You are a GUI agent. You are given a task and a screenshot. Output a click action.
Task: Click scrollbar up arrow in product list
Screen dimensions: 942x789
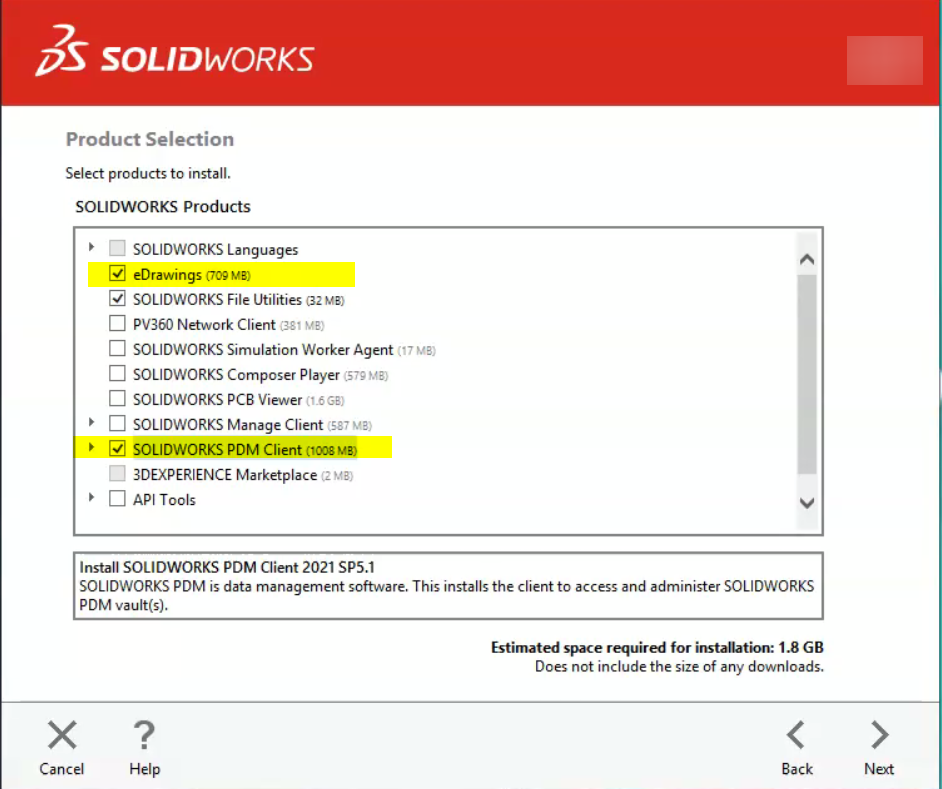click(x=807, y=260)
